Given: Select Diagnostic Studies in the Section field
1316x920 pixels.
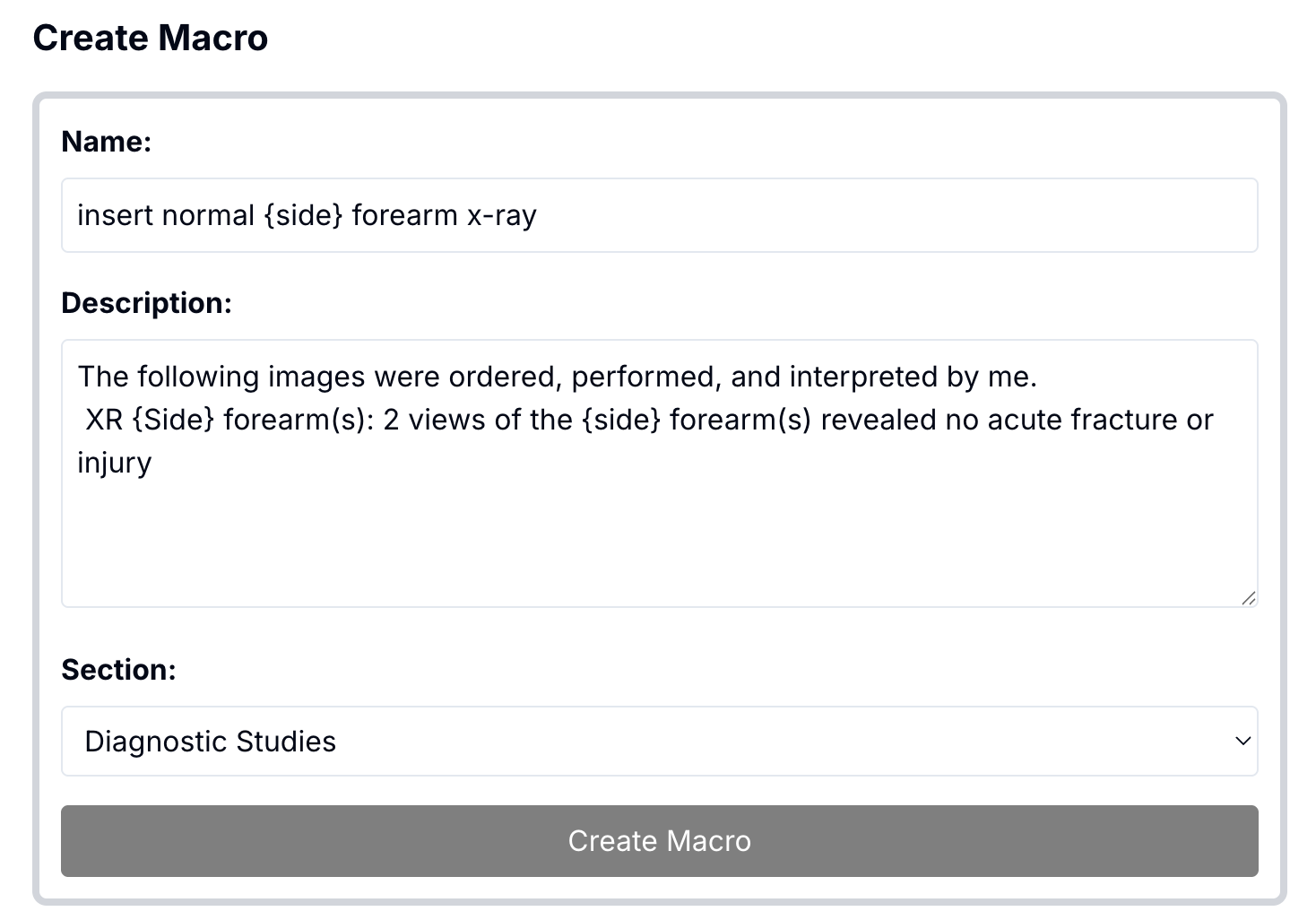Looking at the screenshot, I should click(659, 742).
